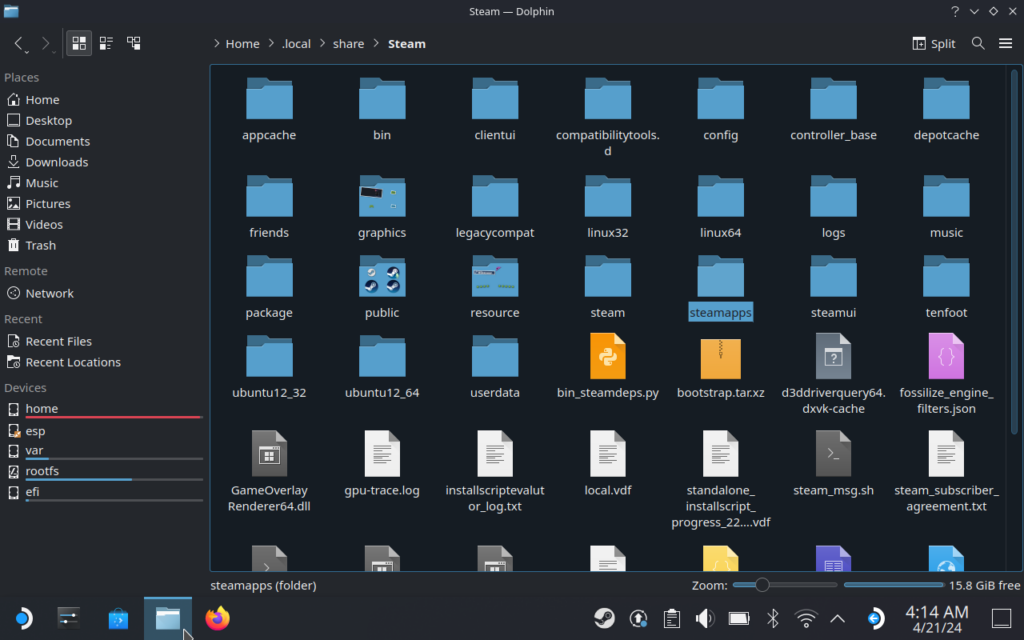Select the public folder with Steam logos
This screenshot has width=1024, height=640.
(382, 287)
